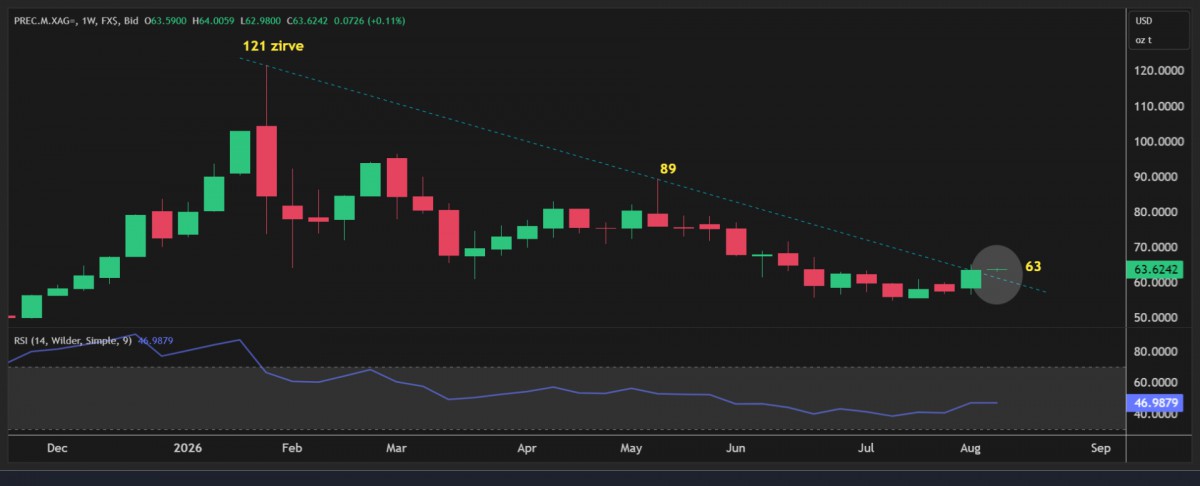1200x486 pixels.
Task: Click the Jul label on time axis
Action: point(866,449)
